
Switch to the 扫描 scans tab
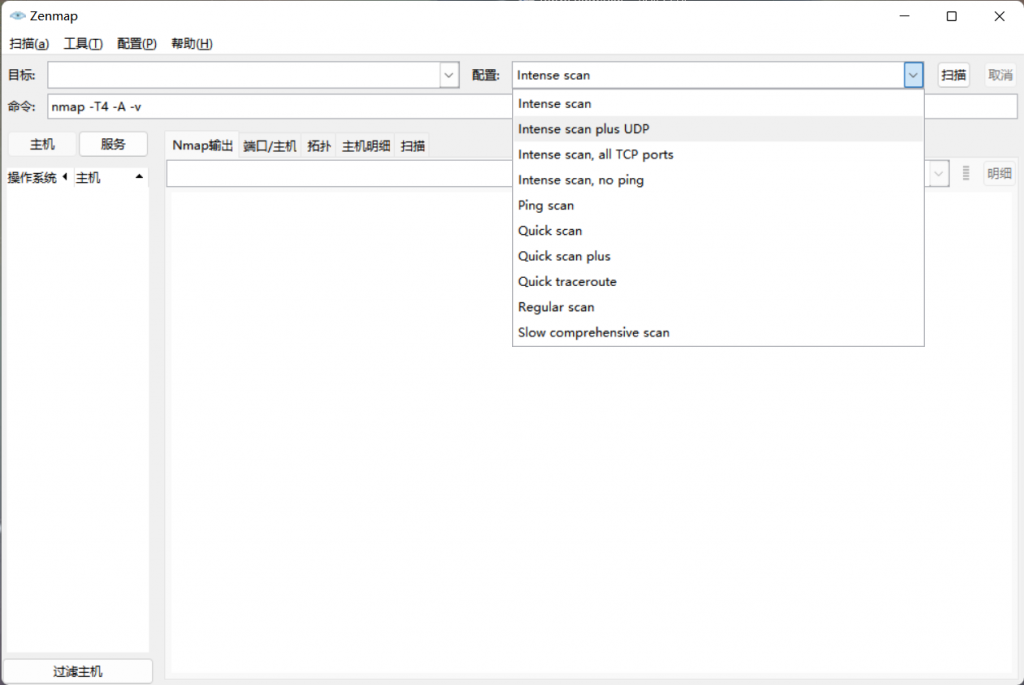(x=413, y=146)
